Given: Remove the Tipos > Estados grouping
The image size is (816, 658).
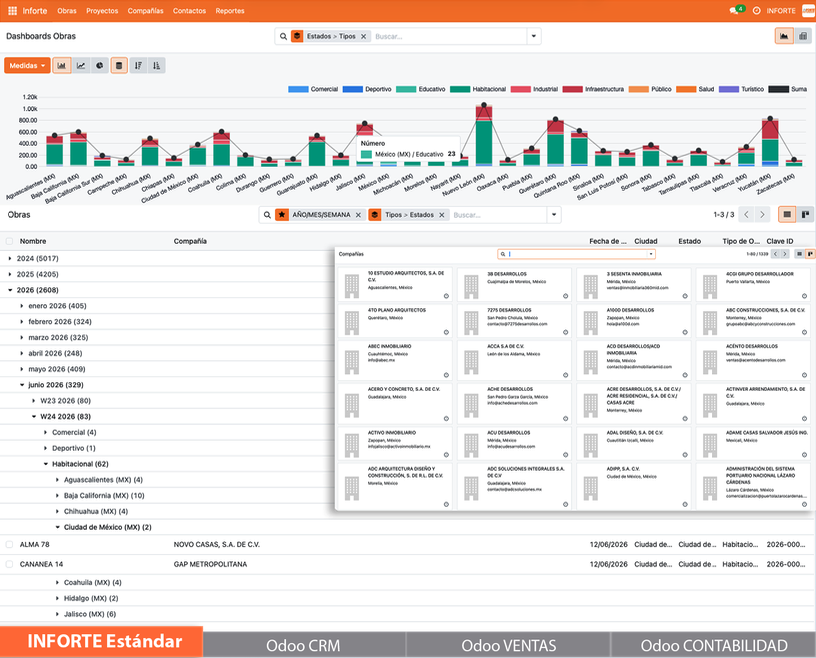Looking at the screenshot, I should (442, 215).
